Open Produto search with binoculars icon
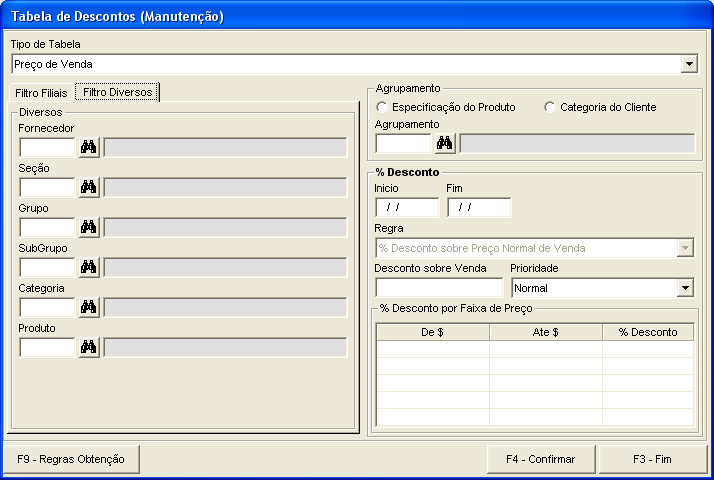This screenshot has width=714, height=480. click(x=89, y=347)
